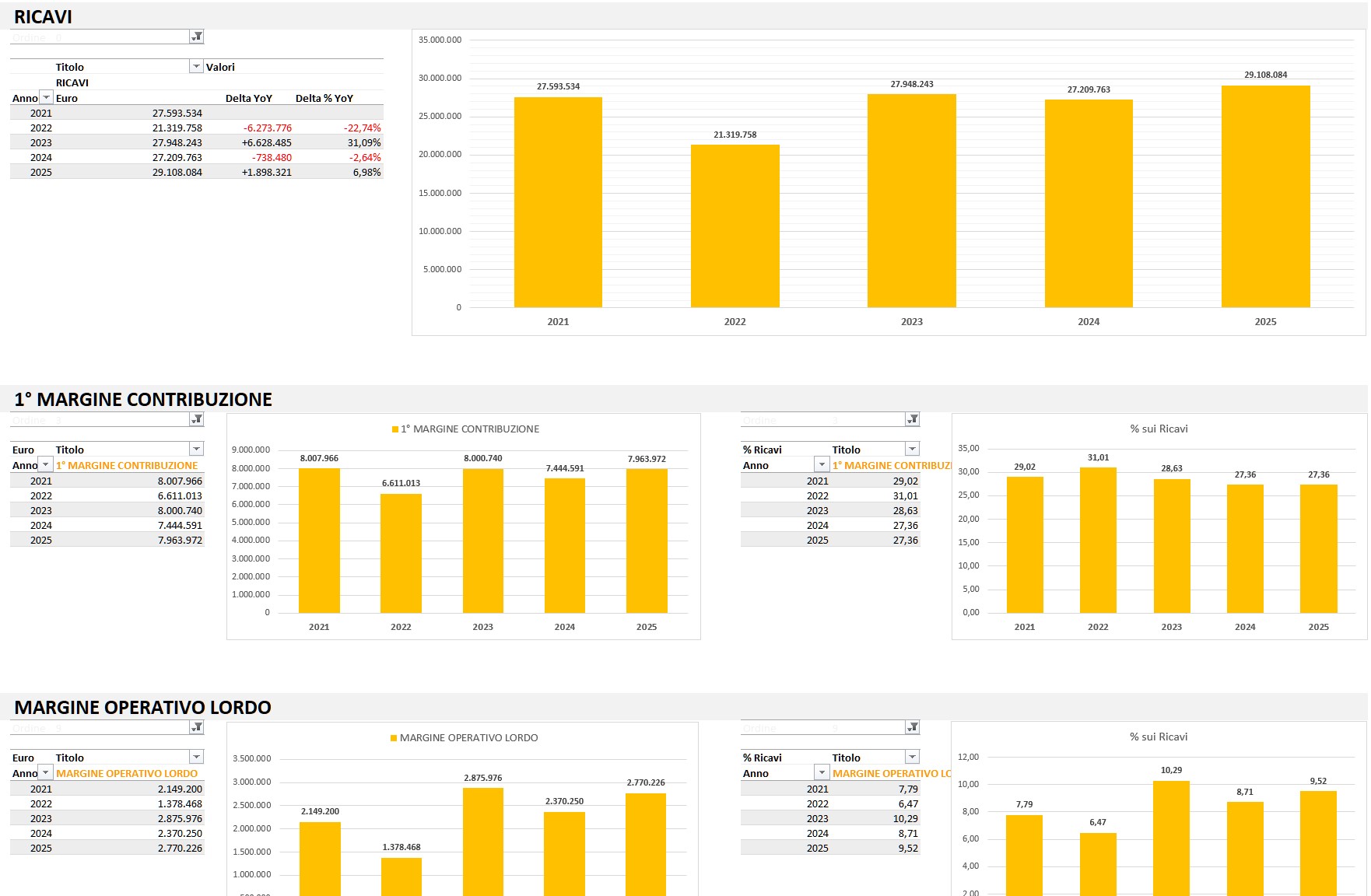Select the 1.378.468 cell in the MARGINE OPERATIVO LORDO table

[180, 803]
